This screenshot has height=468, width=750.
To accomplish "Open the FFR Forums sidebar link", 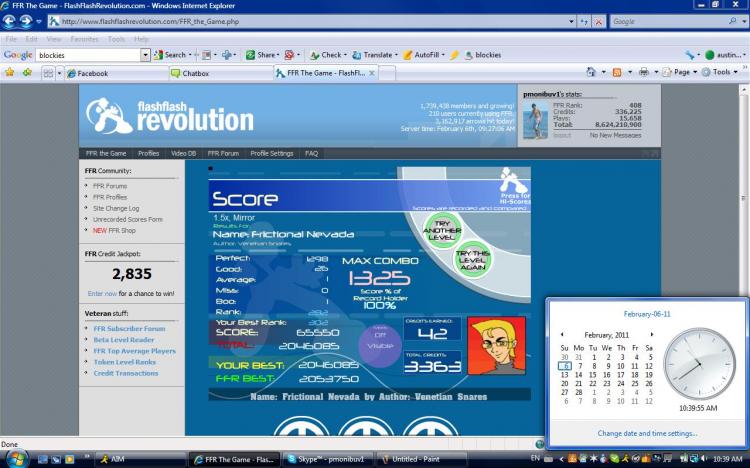I will tap(110, 186).
